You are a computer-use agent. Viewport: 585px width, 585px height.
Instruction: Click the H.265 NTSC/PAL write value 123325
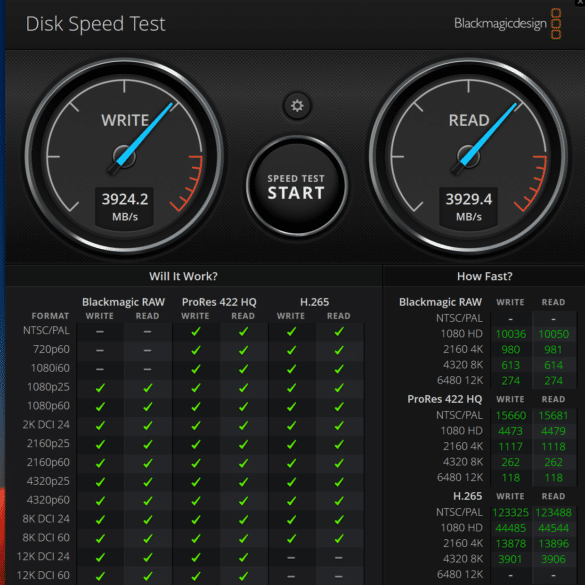[x=510, y=513]
